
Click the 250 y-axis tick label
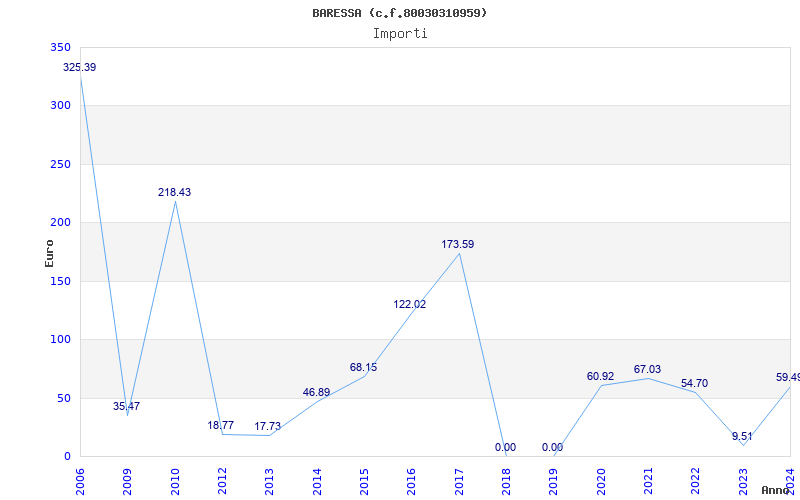tap(60, 164)
